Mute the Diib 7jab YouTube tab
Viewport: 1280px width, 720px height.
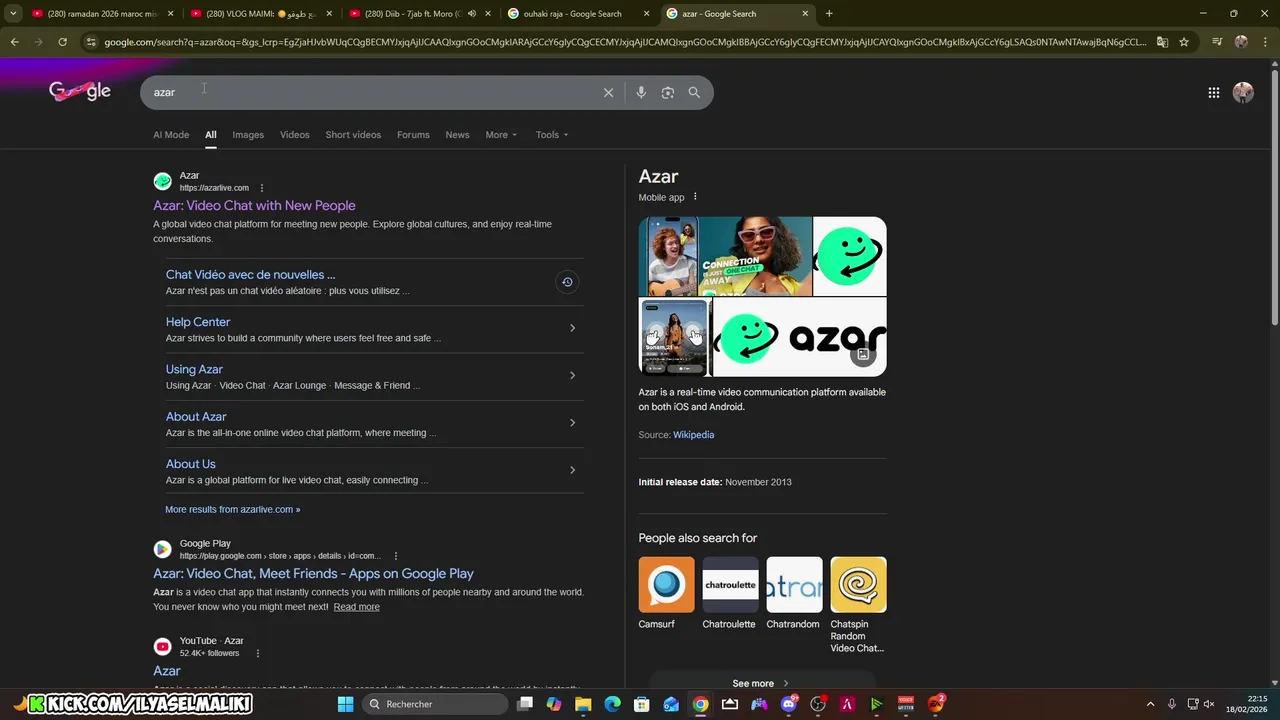(x=472, y=14)
